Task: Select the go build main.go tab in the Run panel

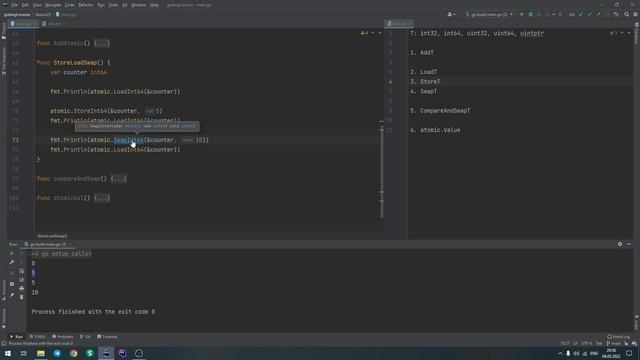Action: tap(48, 244)
